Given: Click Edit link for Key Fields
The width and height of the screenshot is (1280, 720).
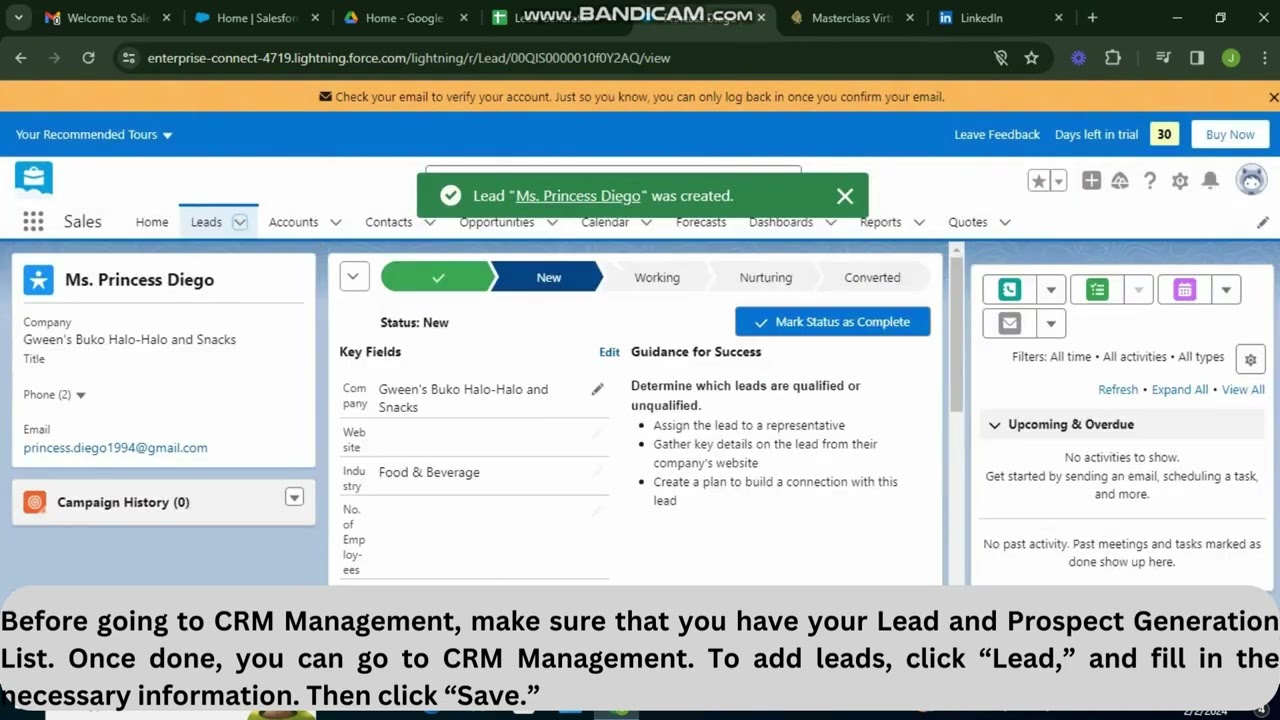Looking at the screenshot, I should tap(609, 352).
